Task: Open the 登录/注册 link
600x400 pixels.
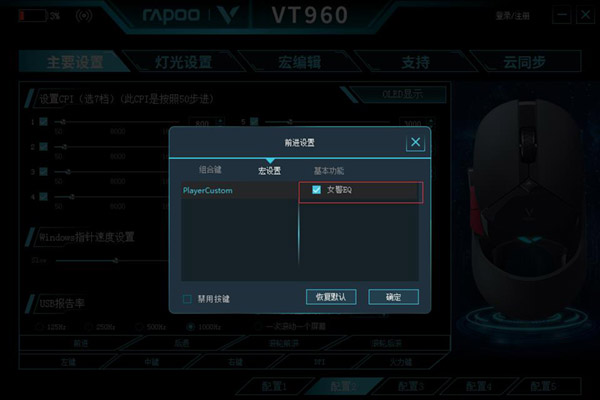Action: pyautogui.click(x=512, y=16)
